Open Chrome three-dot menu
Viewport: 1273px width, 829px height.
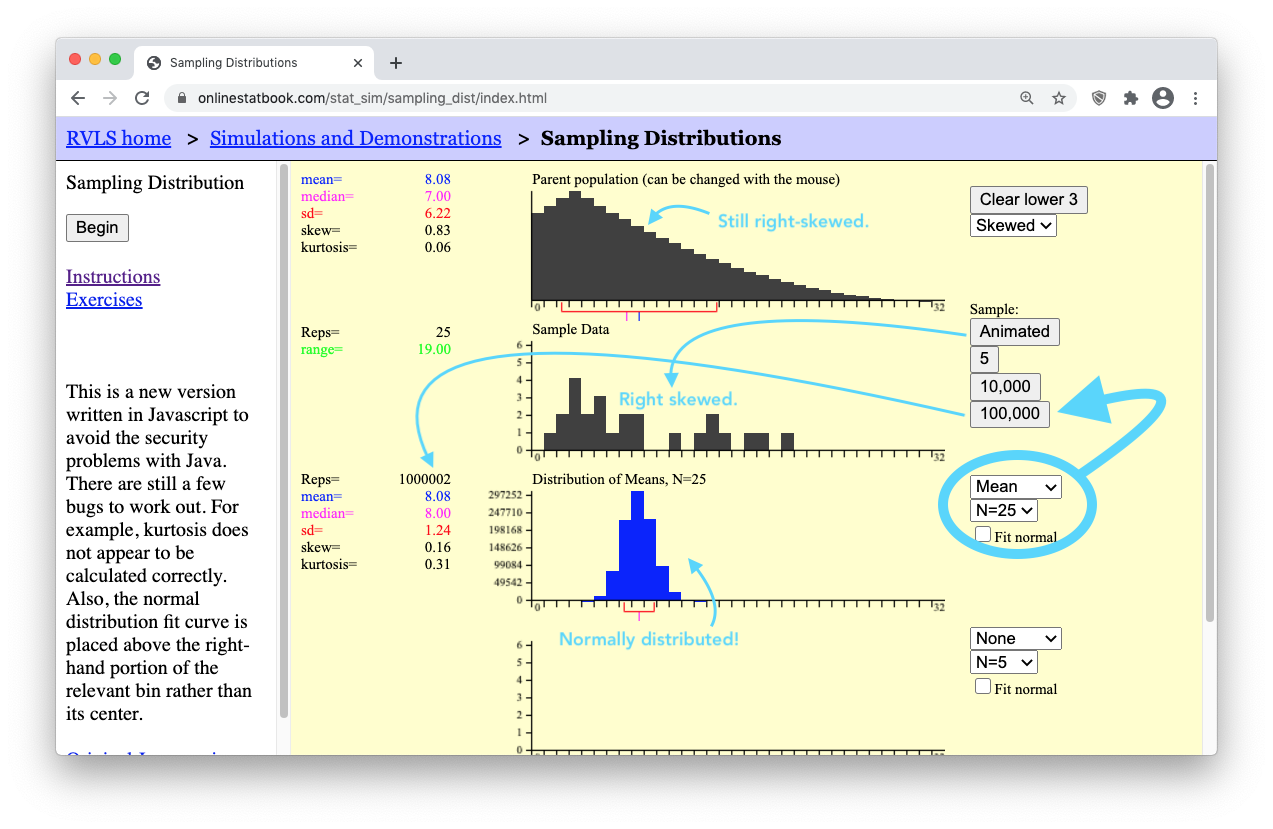(x=1195, y=98)
